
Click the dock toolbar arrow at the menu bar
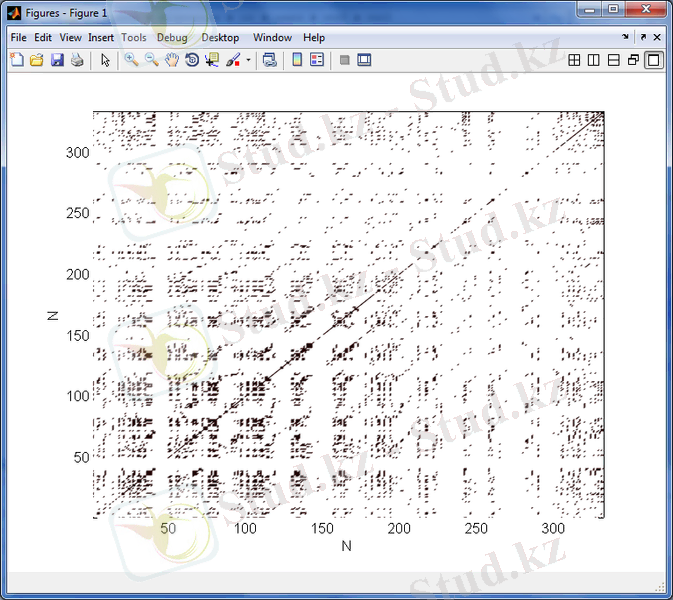pos(625,37)
